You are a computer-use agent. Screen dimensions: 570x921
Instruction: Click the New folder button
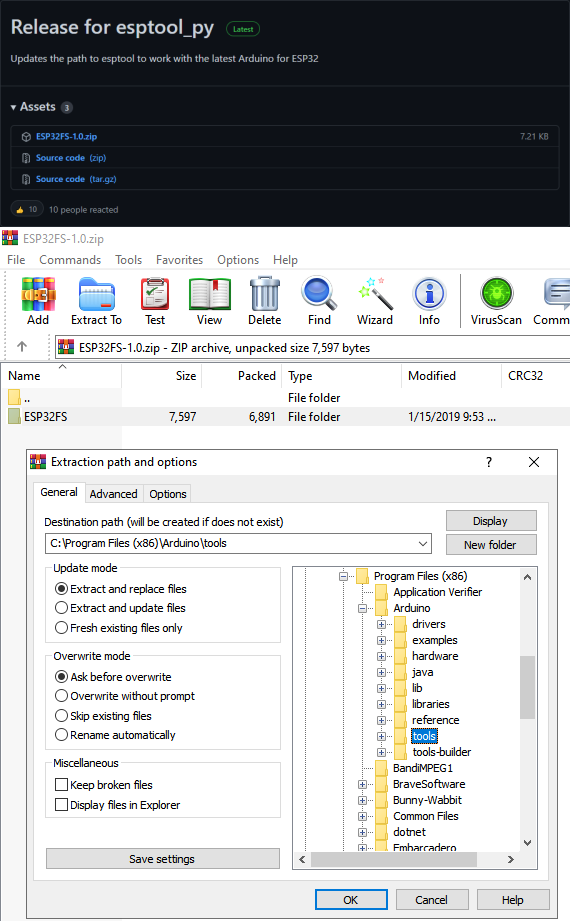(x=491, y=544)
